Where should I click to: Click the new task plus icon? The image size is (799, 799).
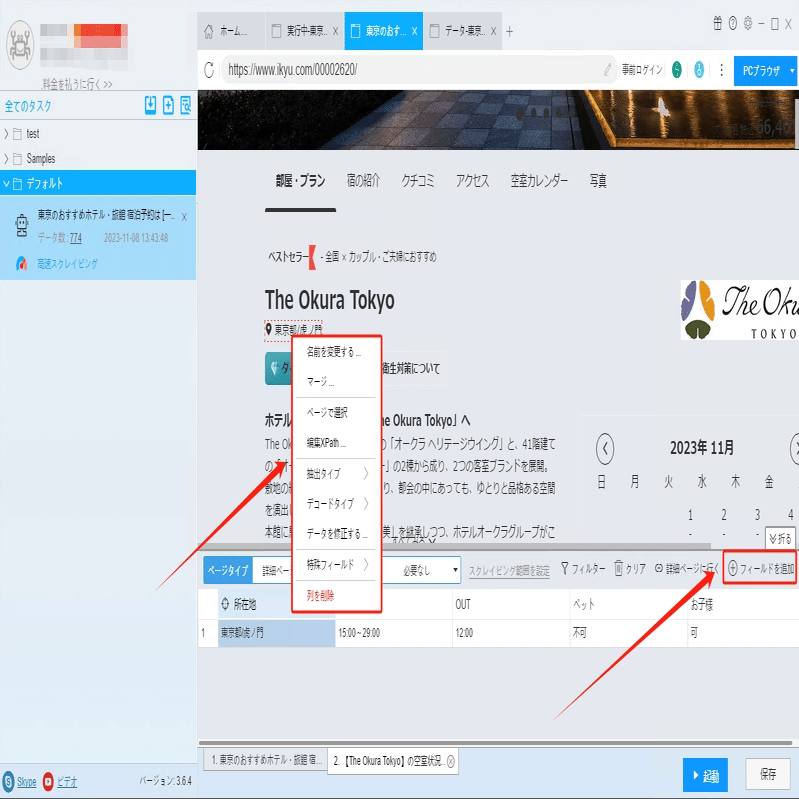[168, 105]
